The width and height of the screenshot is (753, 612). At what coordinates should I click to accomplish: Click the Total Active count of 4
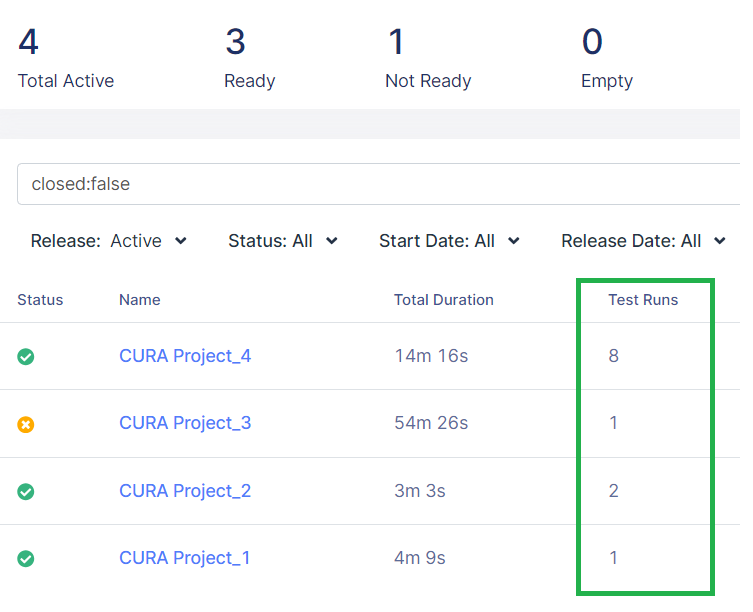(29, 42)
